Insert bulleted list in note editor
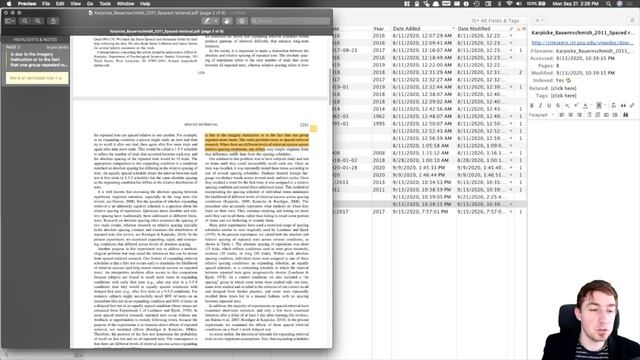640x360 pixels. (x=589, y=115)
